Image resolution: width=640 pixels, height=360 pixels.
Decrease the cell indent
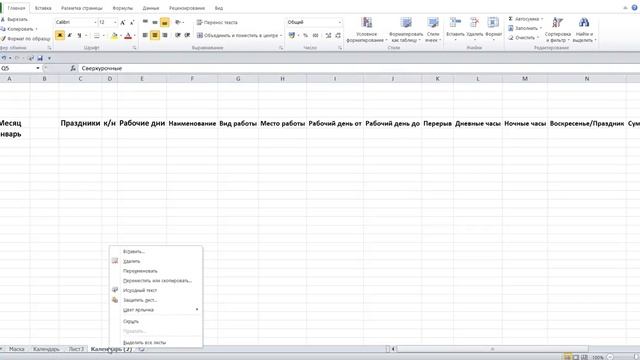(178, 36)
